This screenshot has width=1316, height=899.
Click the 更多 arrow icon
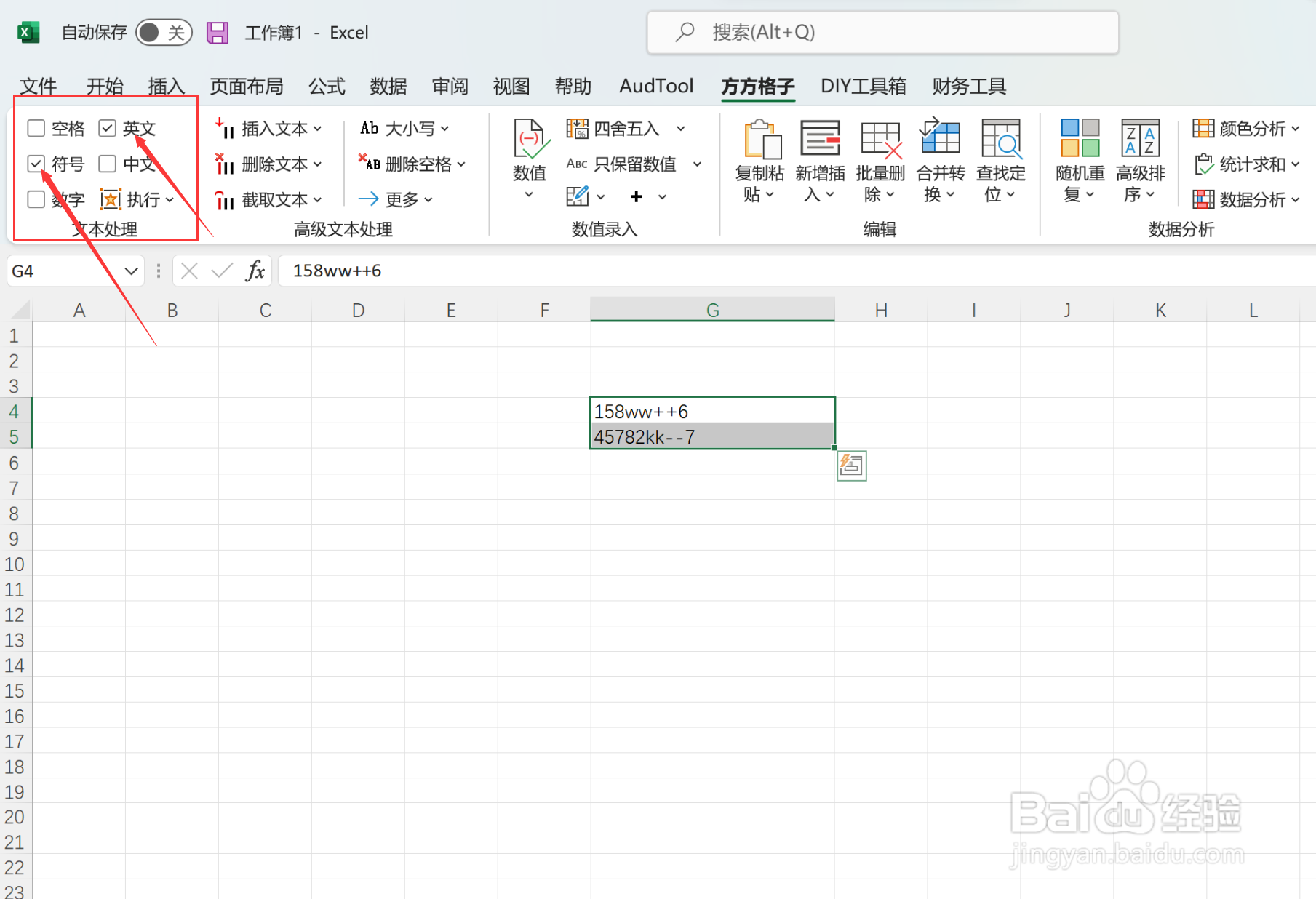point(369,199)
